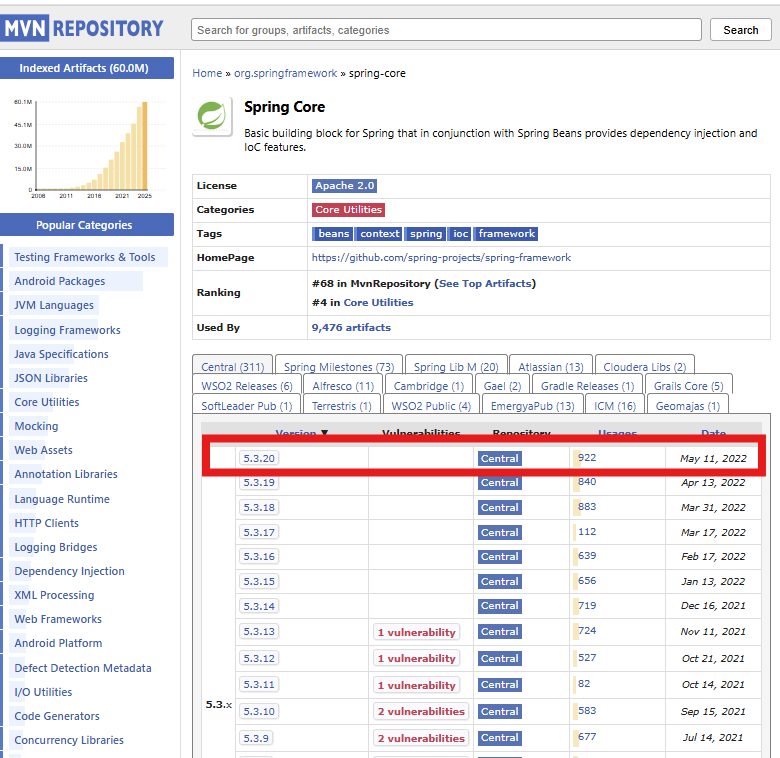The image size is (780, 758).
Task: Open XML Processing category
Action: point(54,595)
